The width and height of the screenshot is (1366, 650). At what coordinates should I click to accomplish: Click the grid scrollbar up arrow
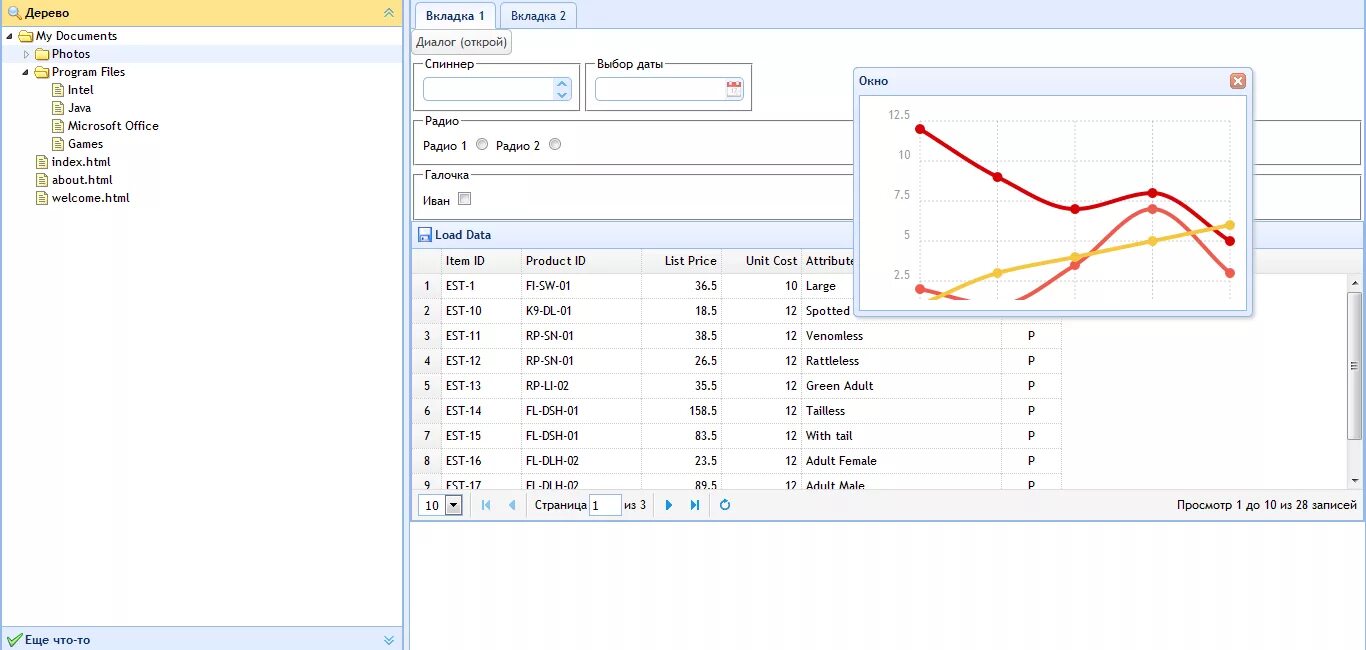(x=1354, y=283)
